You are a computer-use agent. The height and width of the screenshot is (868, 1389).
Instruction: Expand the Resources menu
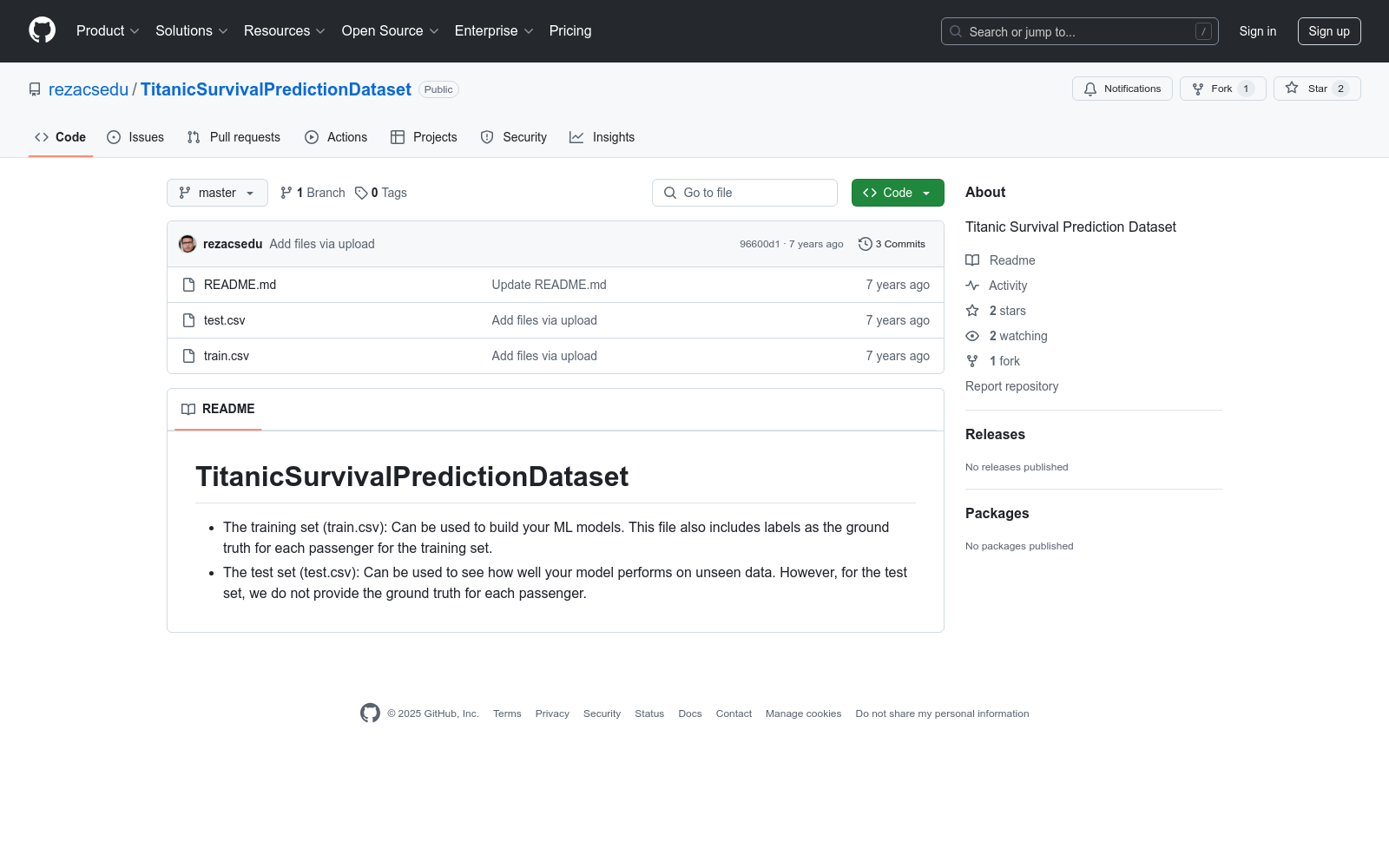[x=285, y=31]
